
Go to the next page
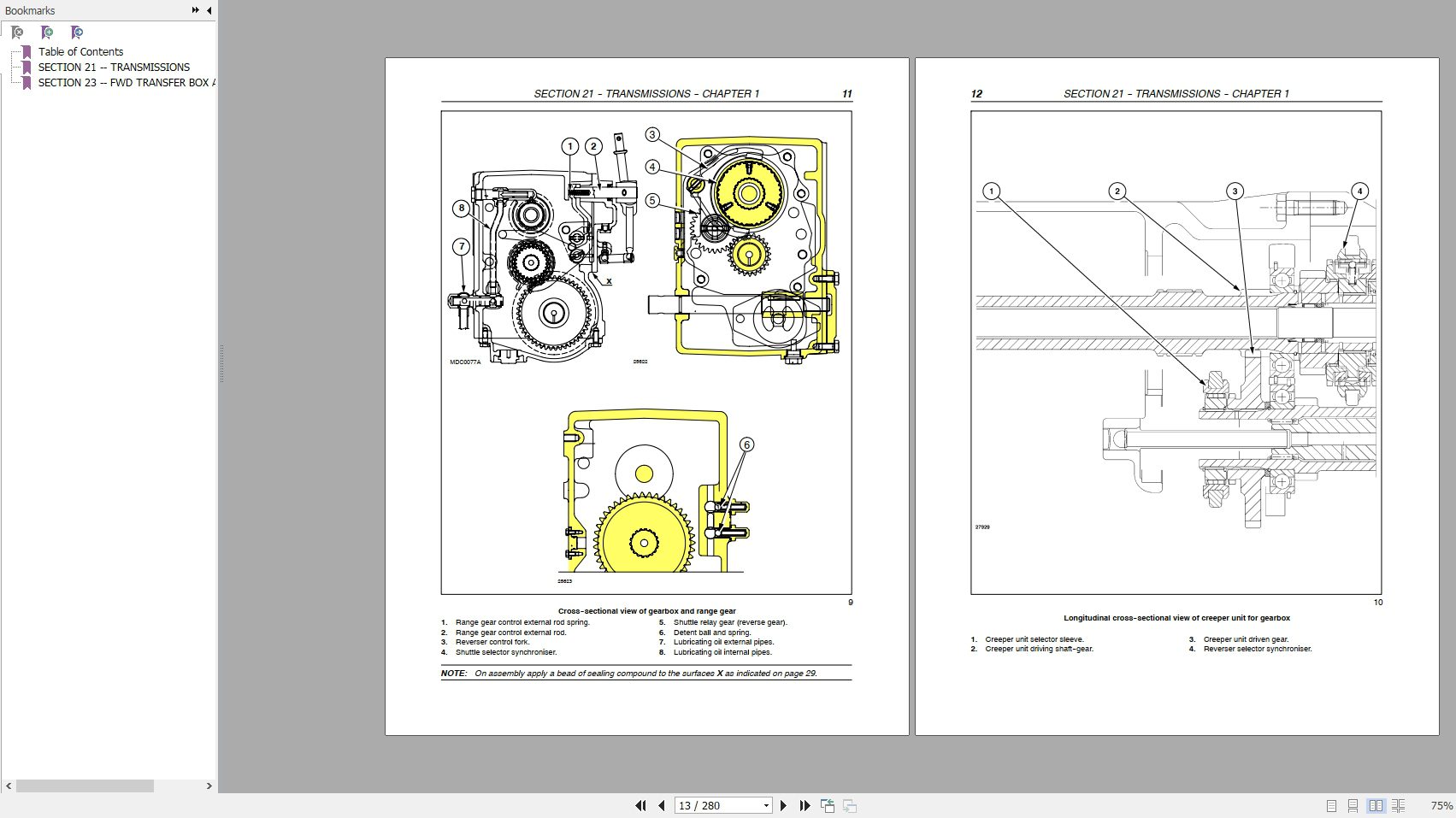(x=784, y=805)
